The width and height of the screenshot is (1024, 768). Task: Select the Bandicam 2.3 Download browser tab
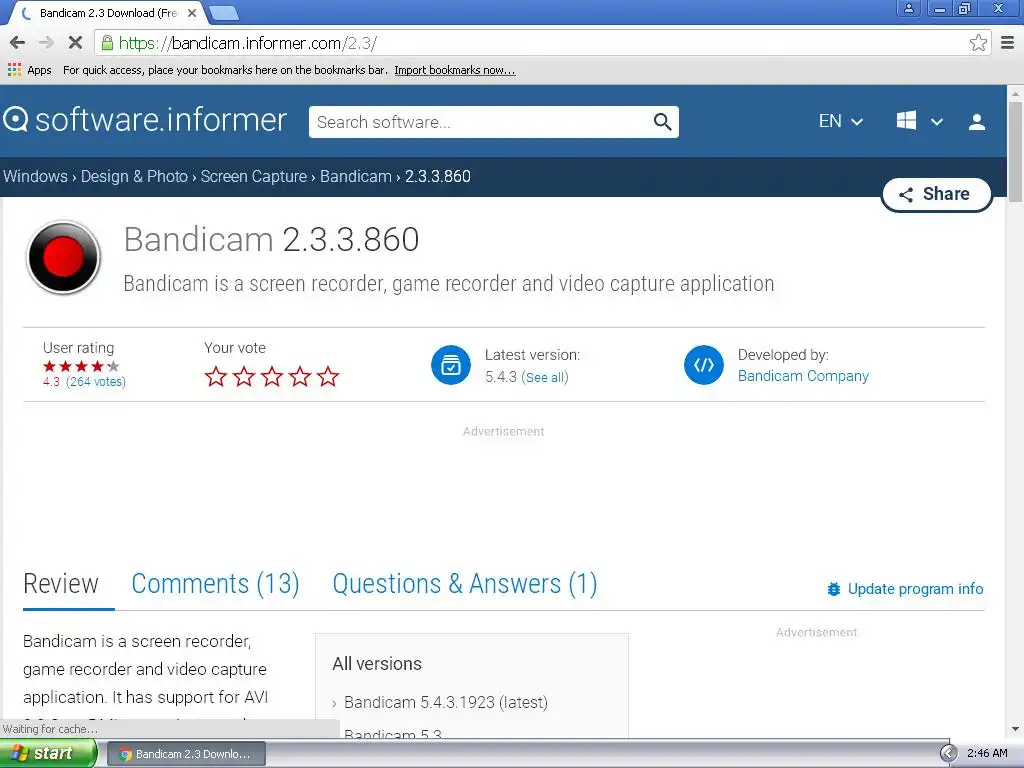pos(108,13)
